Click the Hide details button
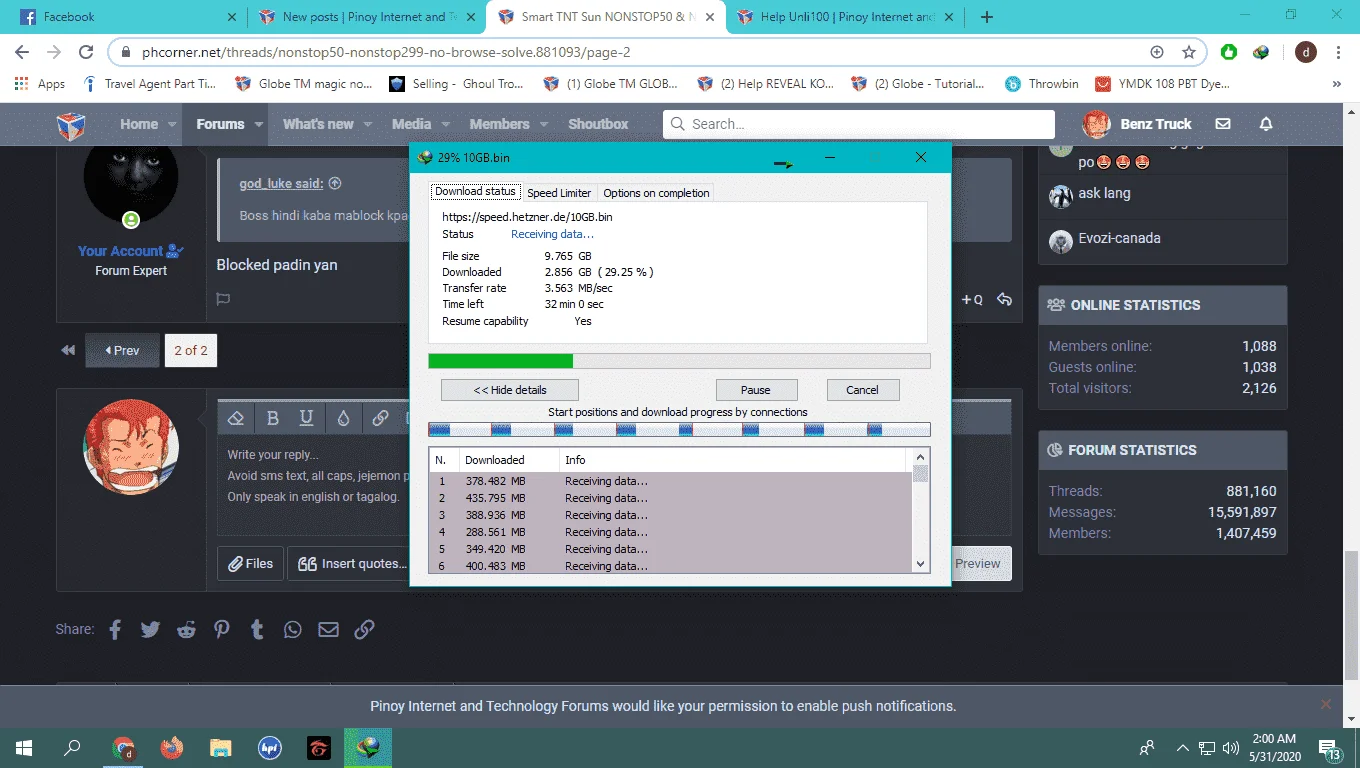 tap(510, 390)
